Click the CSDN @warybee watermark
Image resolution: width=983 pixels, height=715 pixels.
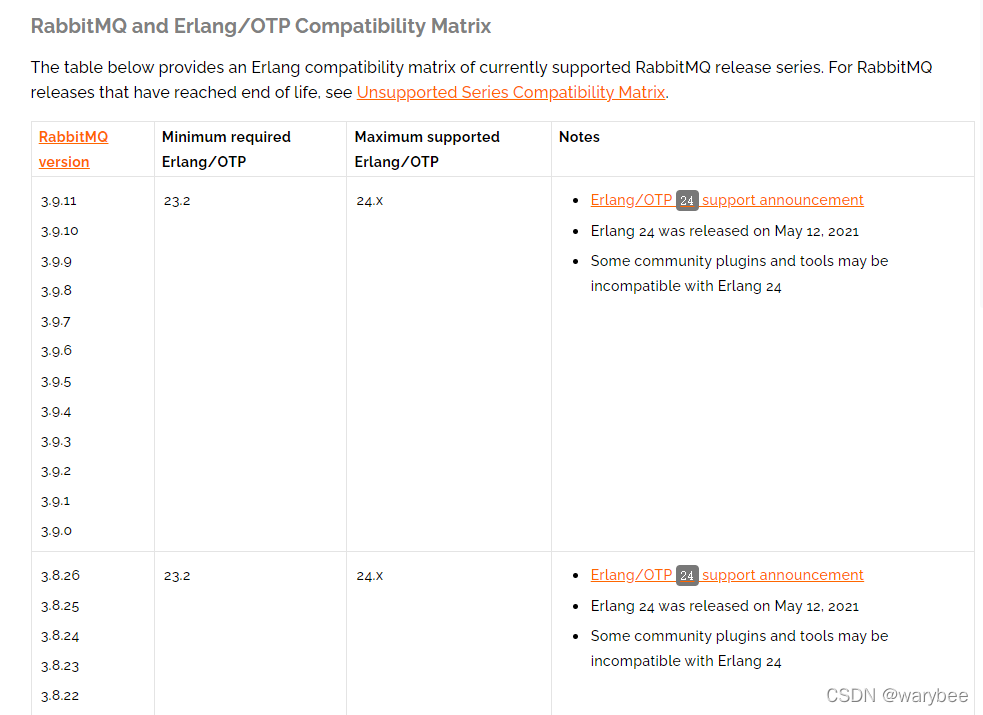pyautogui.click(x=897, y=695)
